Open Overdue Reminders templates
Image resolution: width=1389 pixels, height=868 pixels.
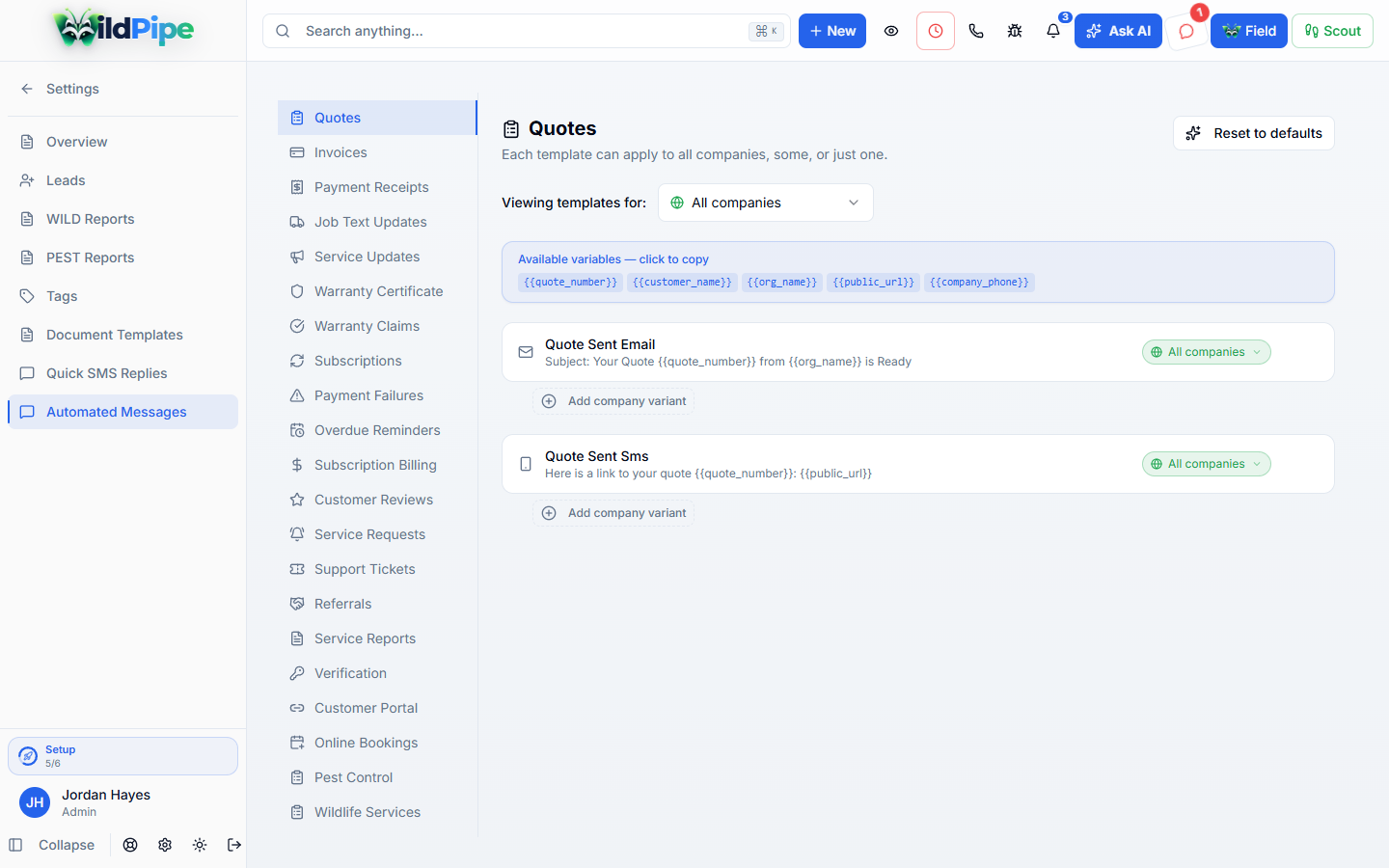377,430
